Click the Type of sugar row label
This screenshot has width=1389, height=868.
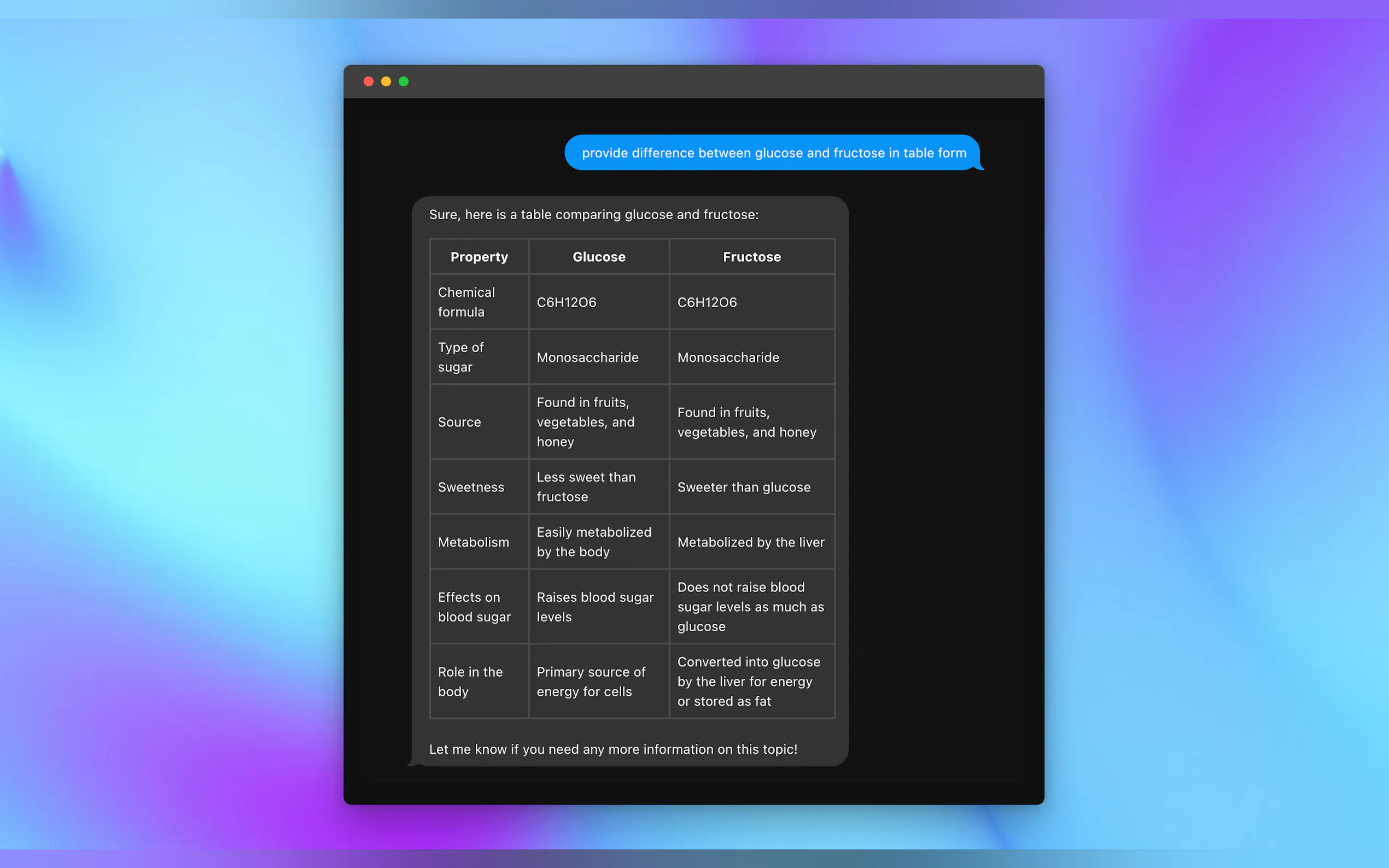461,357
